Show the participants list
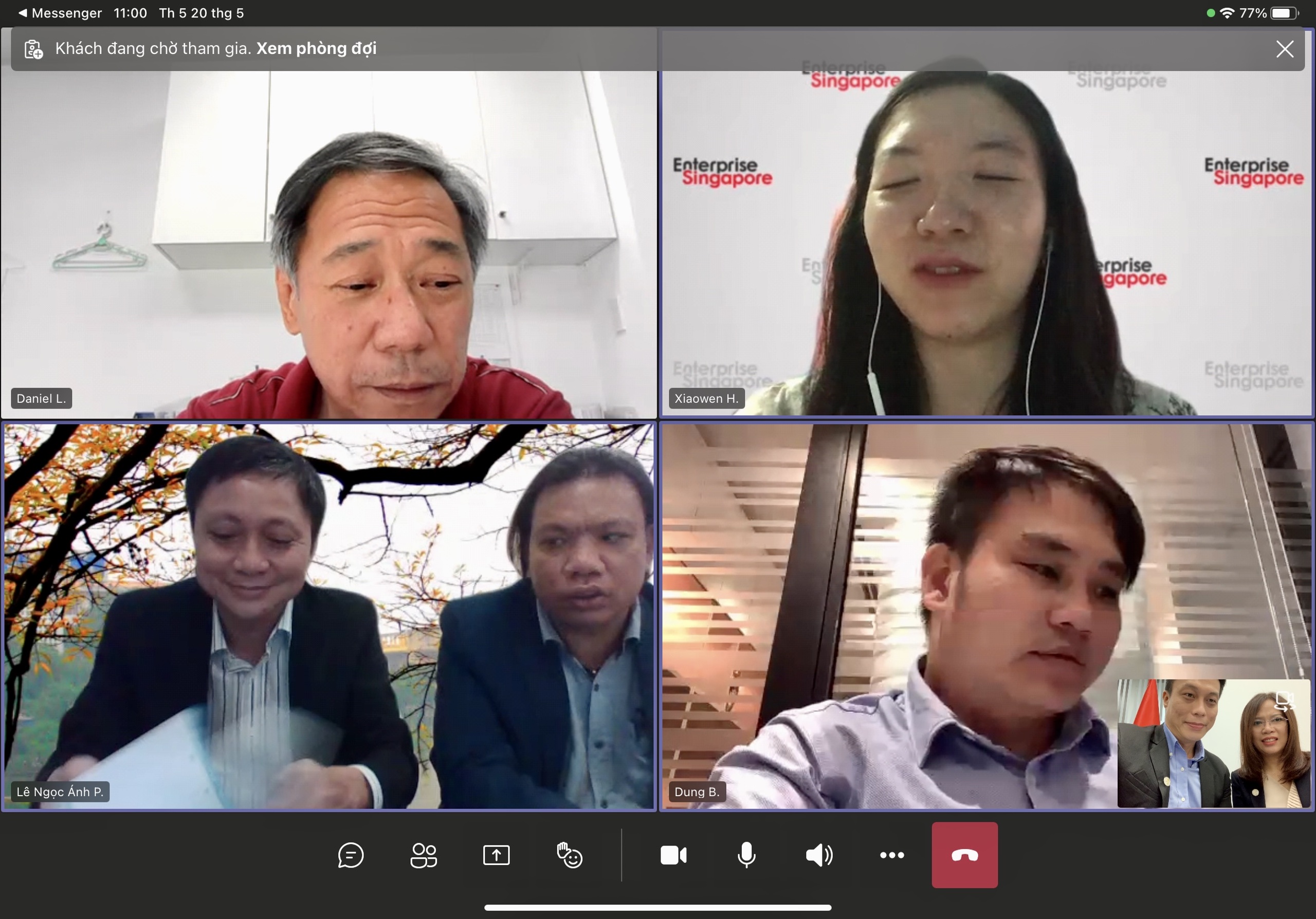 pyautogui.click(x=424, y=855)
